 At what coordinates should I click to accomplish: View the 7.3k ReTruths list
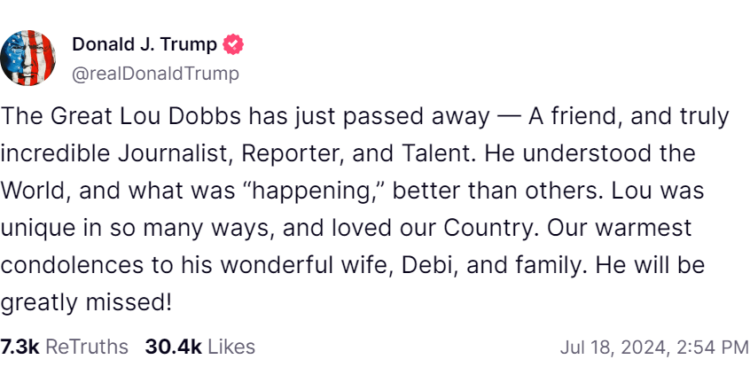[64, 347]
